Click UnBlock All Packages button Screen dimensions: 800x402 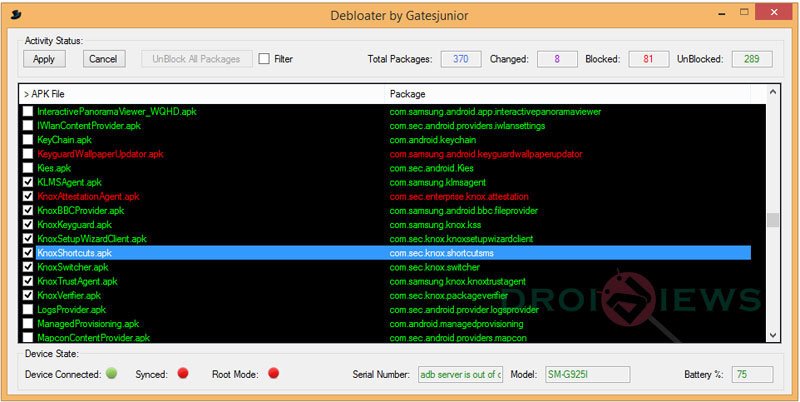coord(196,59)
